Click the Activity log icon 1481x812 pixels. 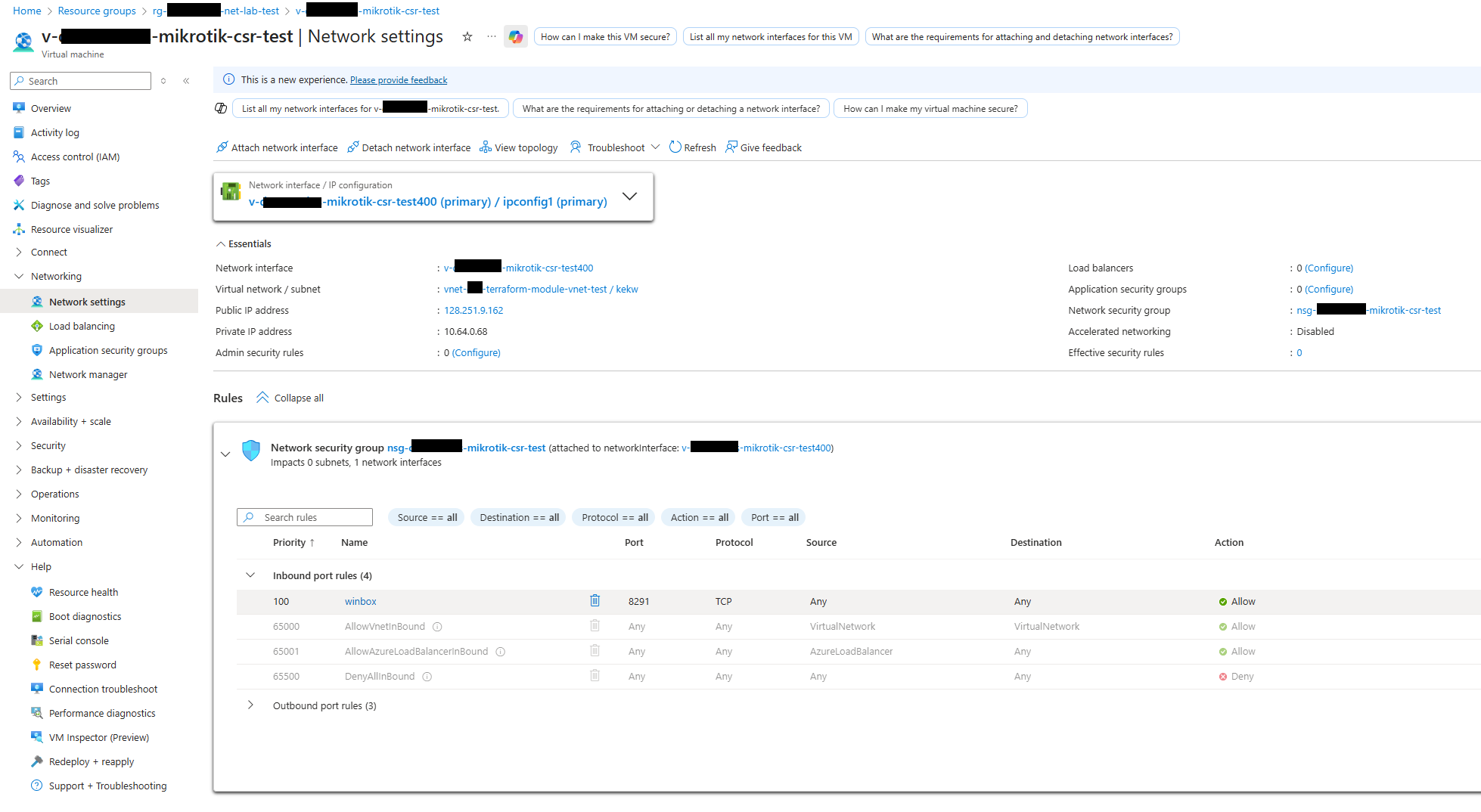[x=19, y=132]
